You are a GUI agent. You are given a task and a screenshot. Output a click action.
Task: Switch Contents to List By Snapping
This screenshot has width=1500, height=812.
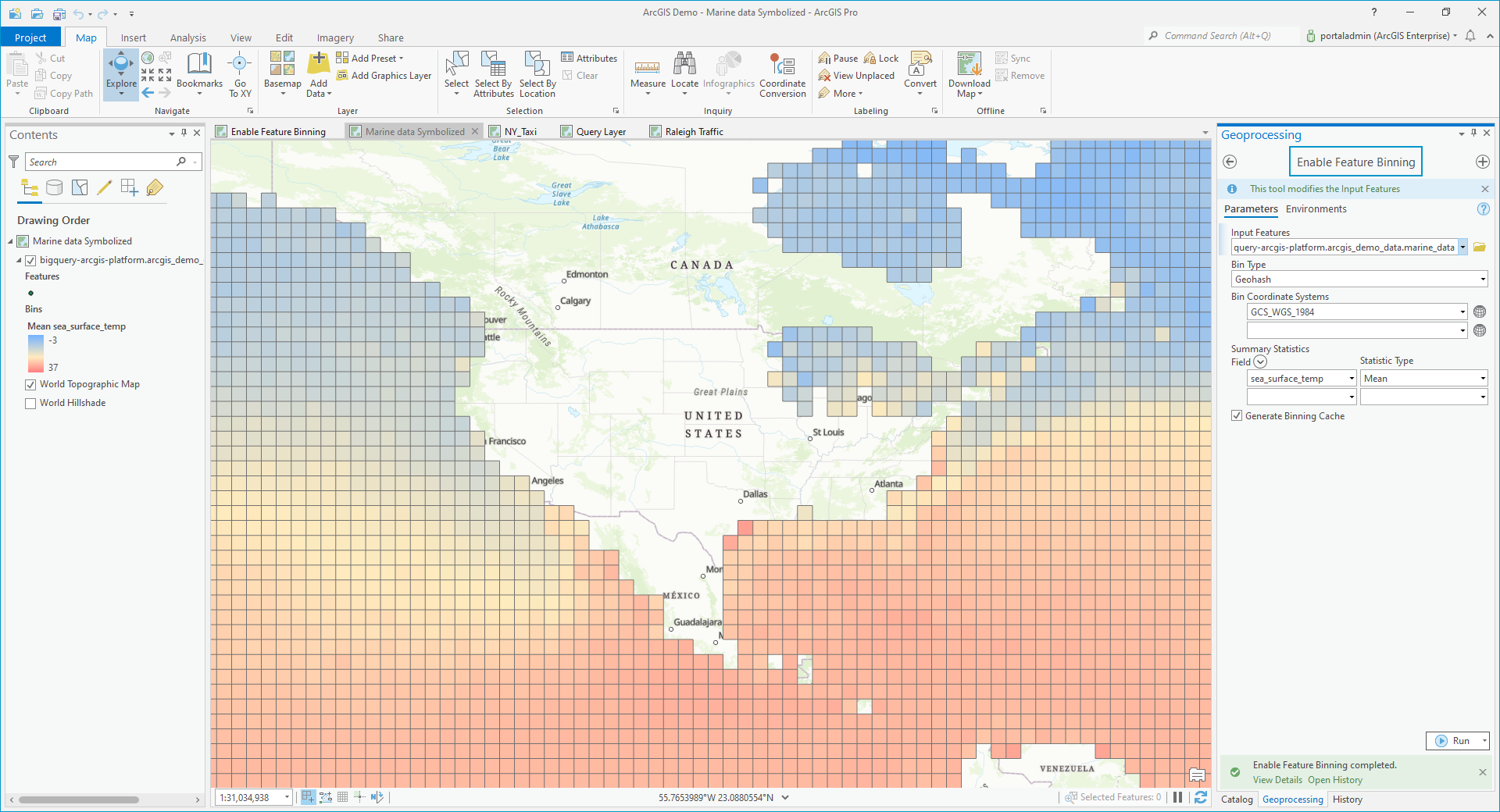click(130, 187)
